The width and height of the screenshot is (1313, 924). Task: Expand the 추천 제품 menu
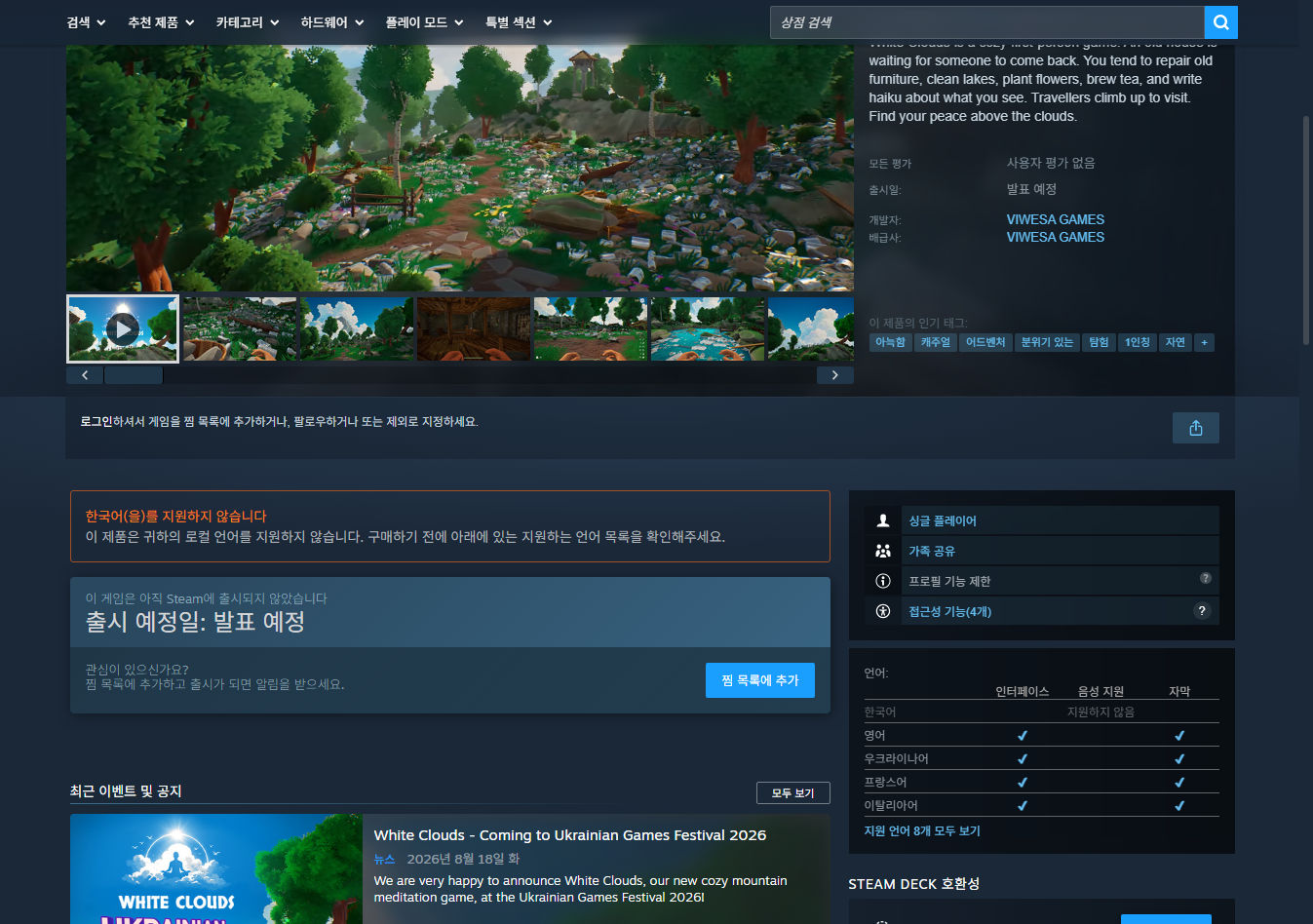point(161,22)
